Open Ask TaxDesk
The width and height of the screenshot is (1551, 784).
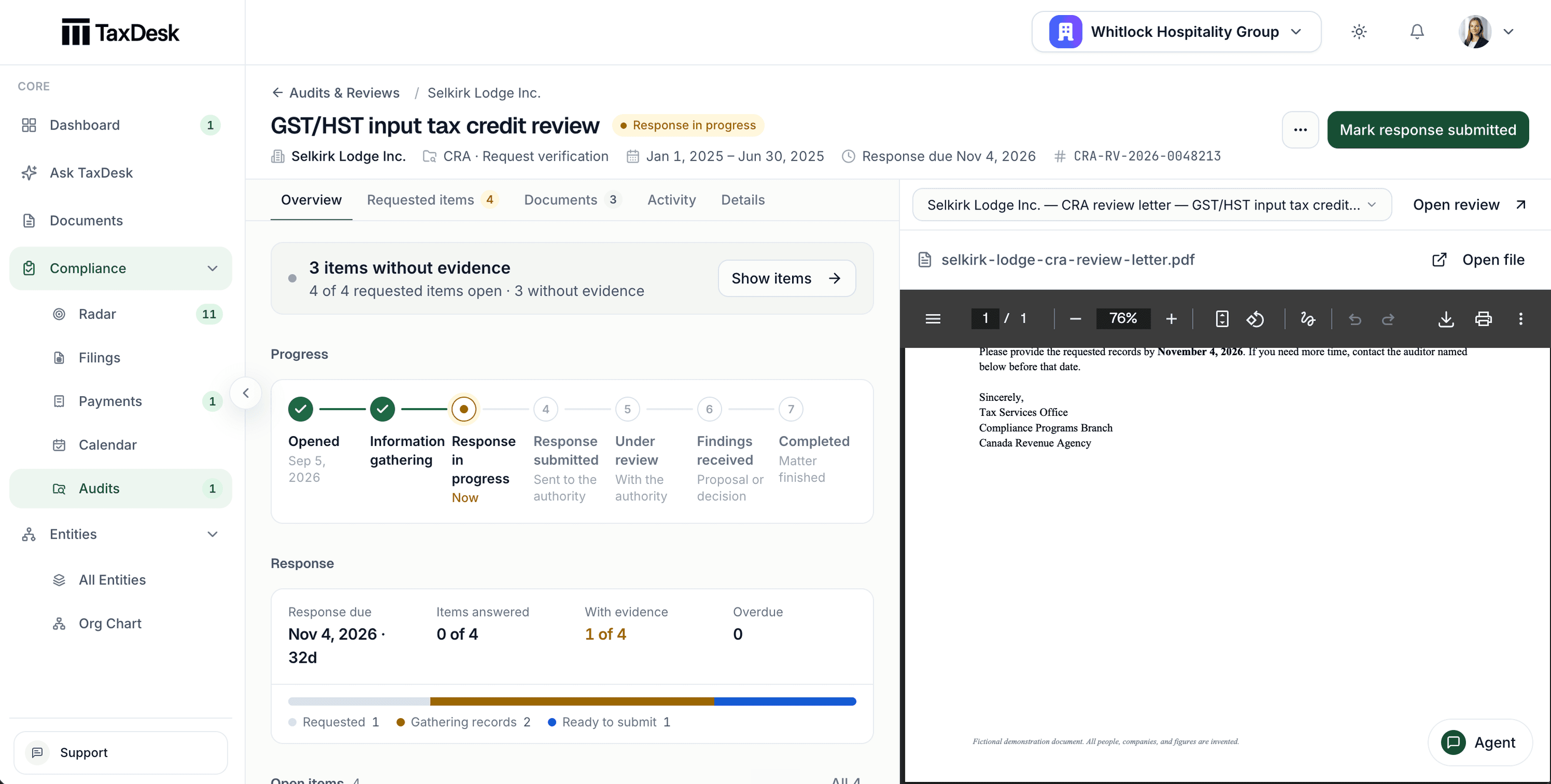[120, 173]
